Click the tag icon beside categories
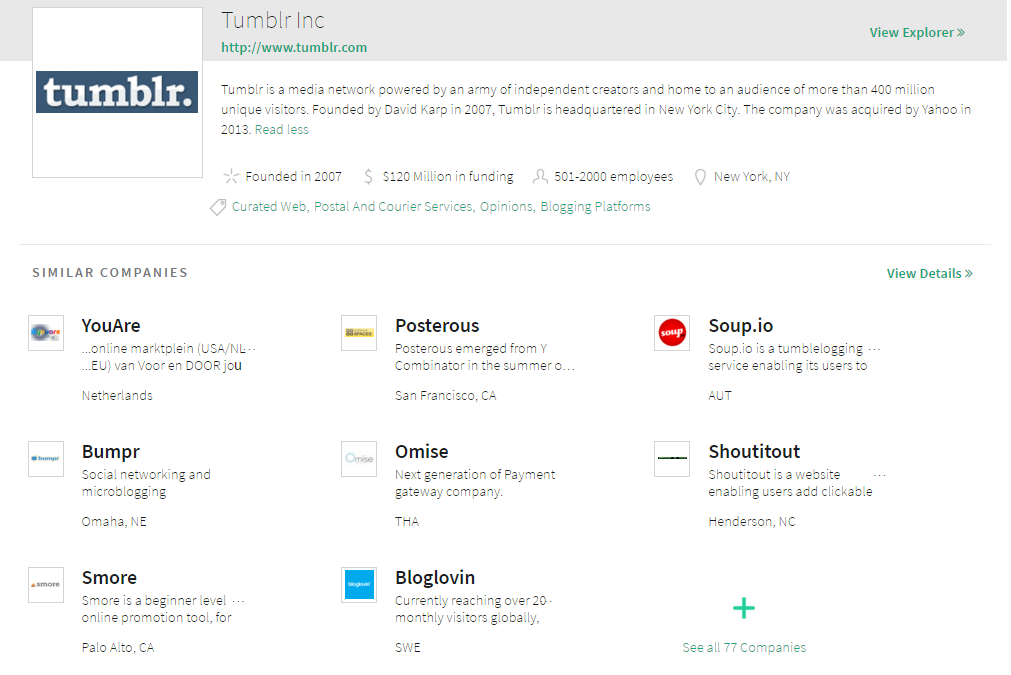The image size is (1011, 675). pyautogui.click(x=218, y=207)
